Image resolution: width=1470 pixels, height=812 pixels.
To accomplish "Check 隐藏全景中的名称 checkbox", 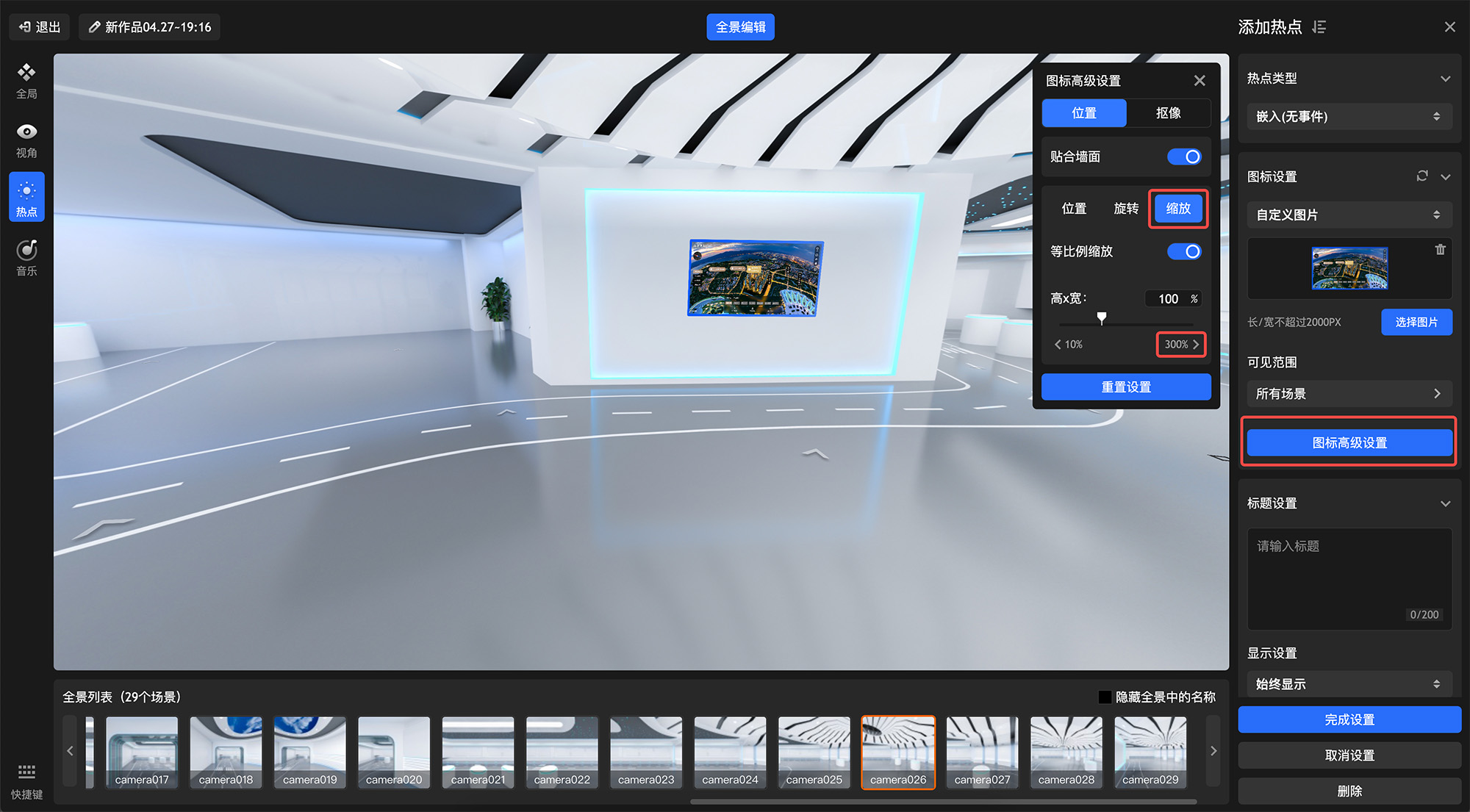I will point(1105,697).
